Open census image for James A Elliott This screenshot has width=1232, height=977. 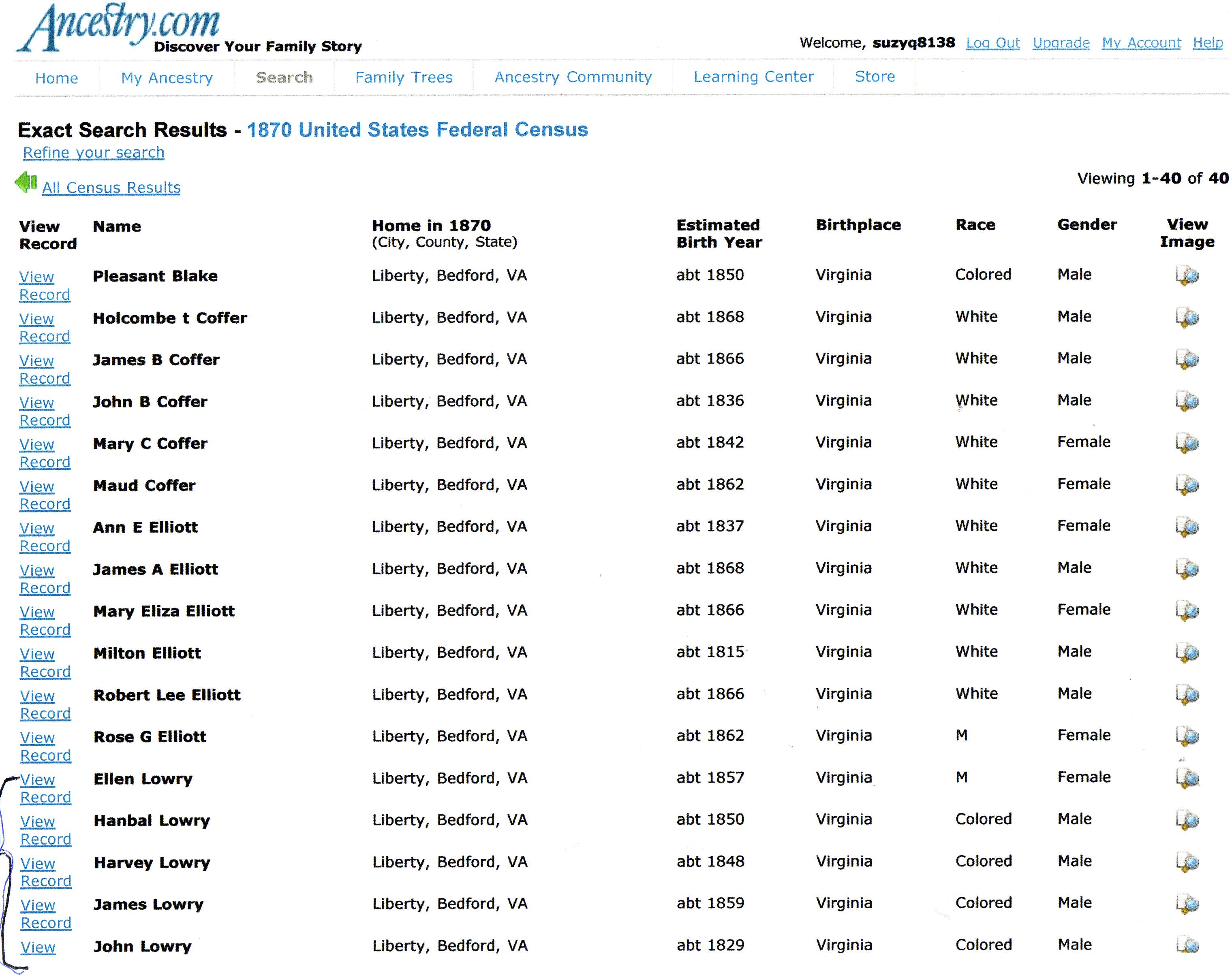(x=1187, y=569)
